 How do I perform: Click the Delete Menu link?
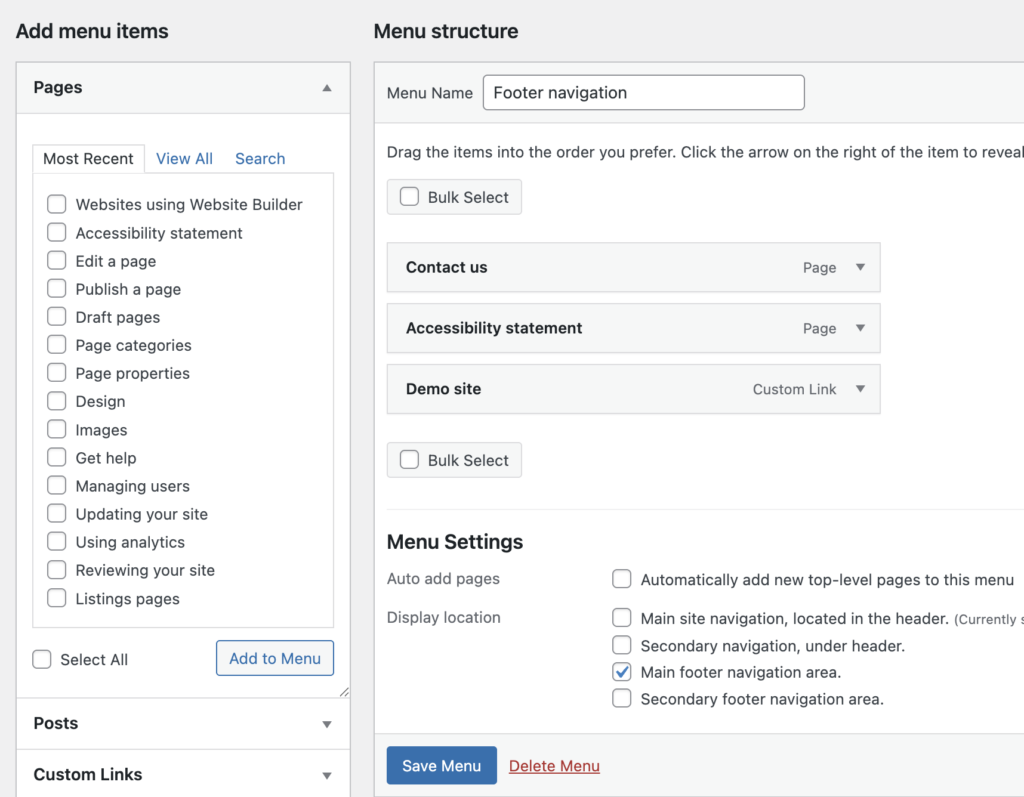coord(554,766)
